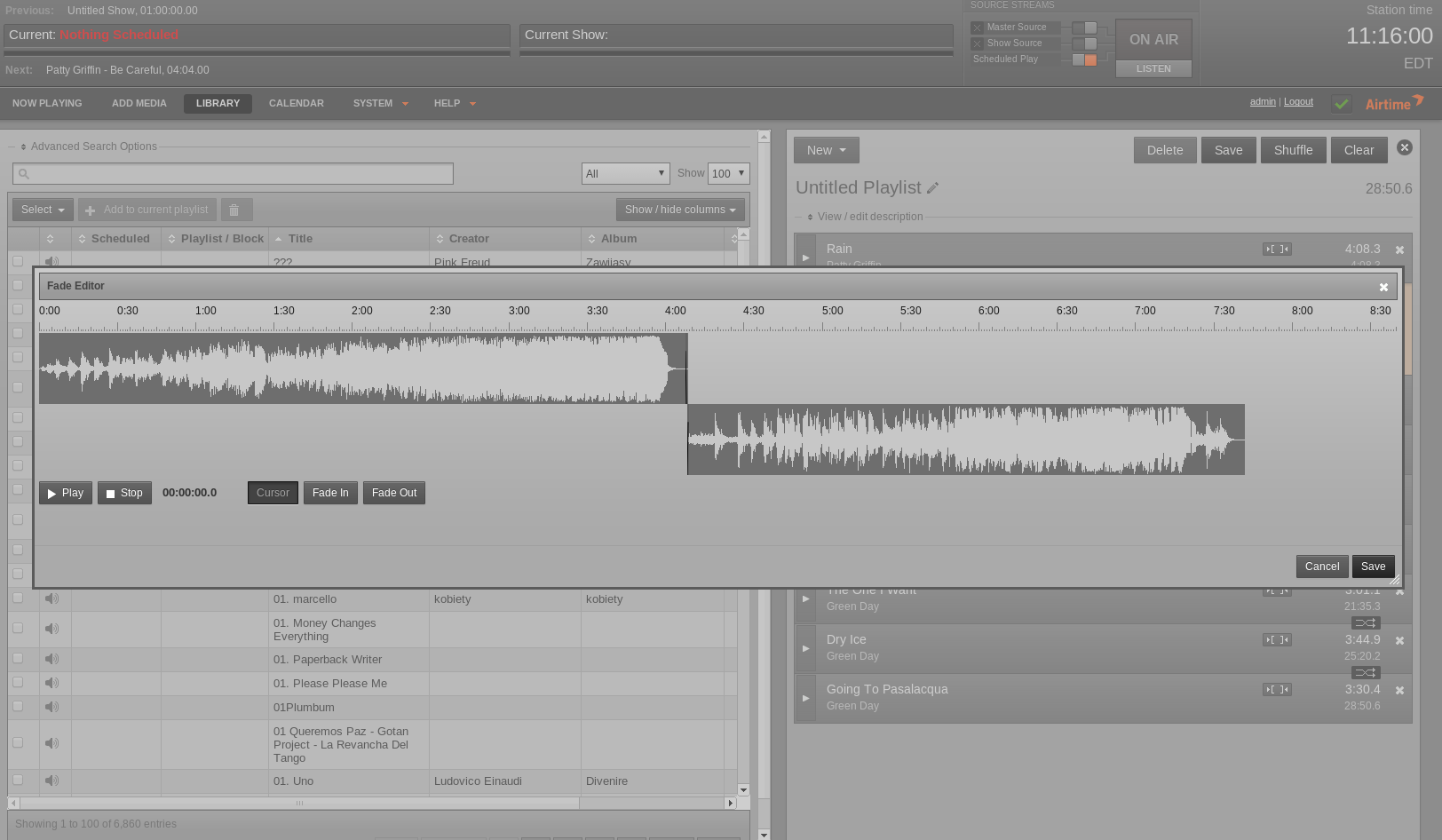
Task: Go to the NOW PLAYING tab
Action: coord(47,103)
